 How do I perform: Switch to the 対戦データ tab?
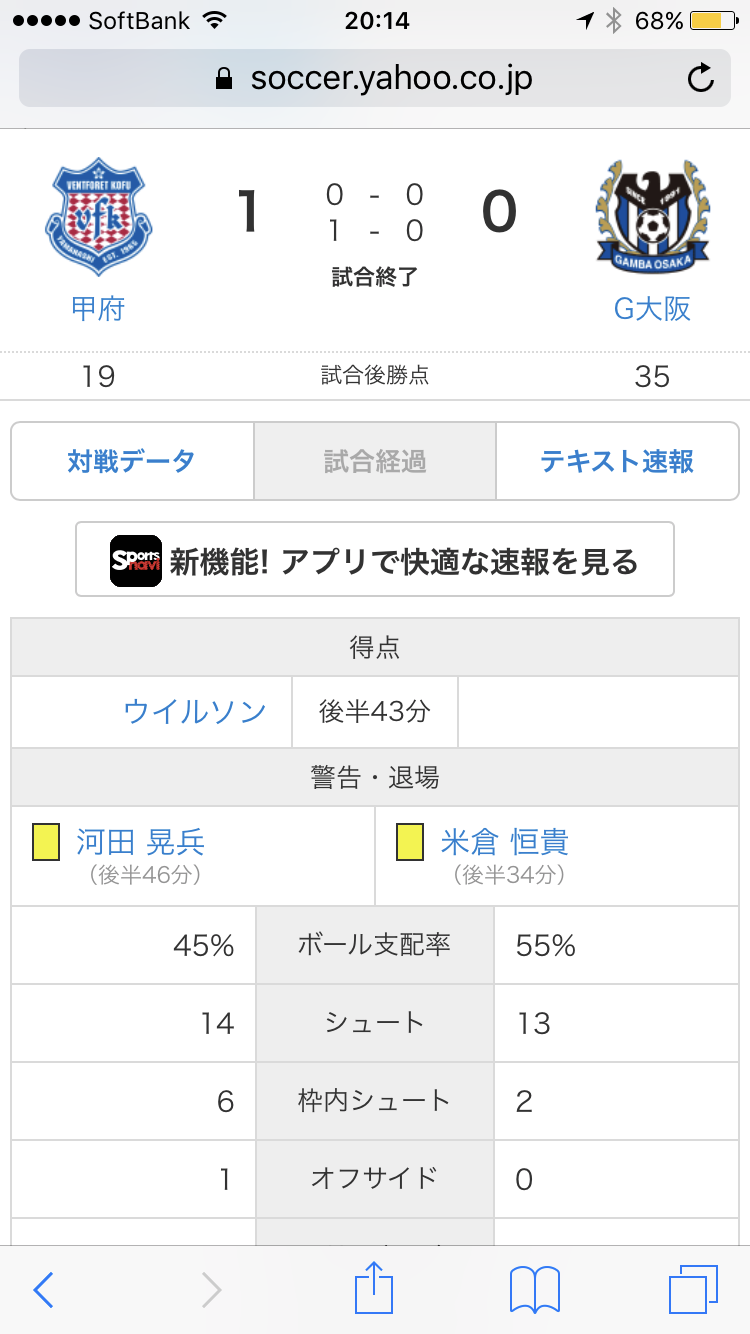tap(132, 461)
